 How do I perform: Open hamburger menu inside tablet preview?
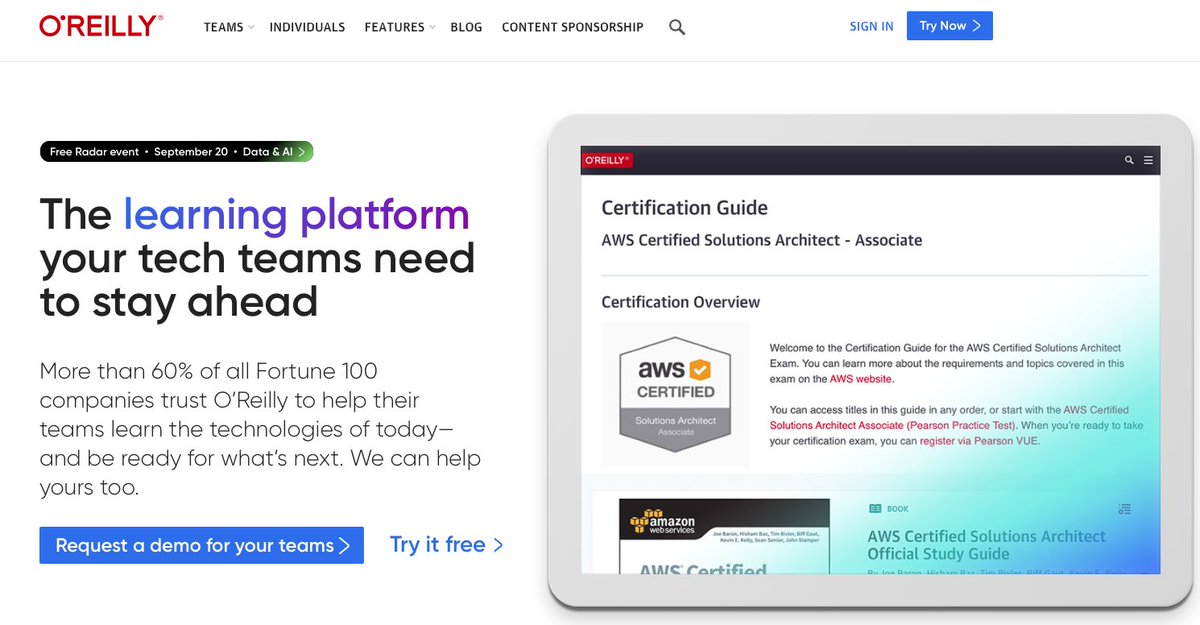(x=1148, y=160)
